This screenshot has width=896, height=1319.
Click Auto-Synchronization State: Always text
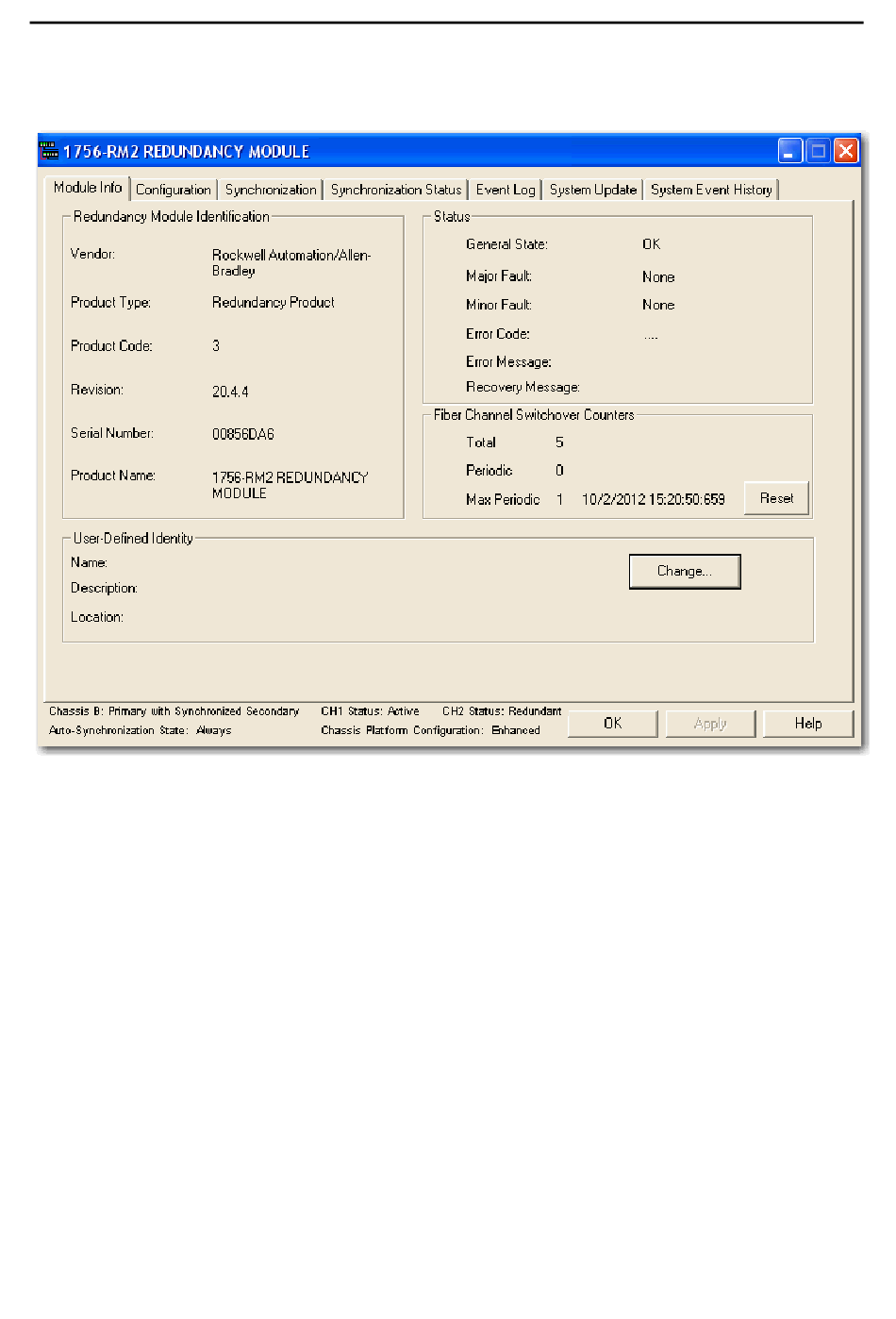pyautogui.click(x=141, y=730)
